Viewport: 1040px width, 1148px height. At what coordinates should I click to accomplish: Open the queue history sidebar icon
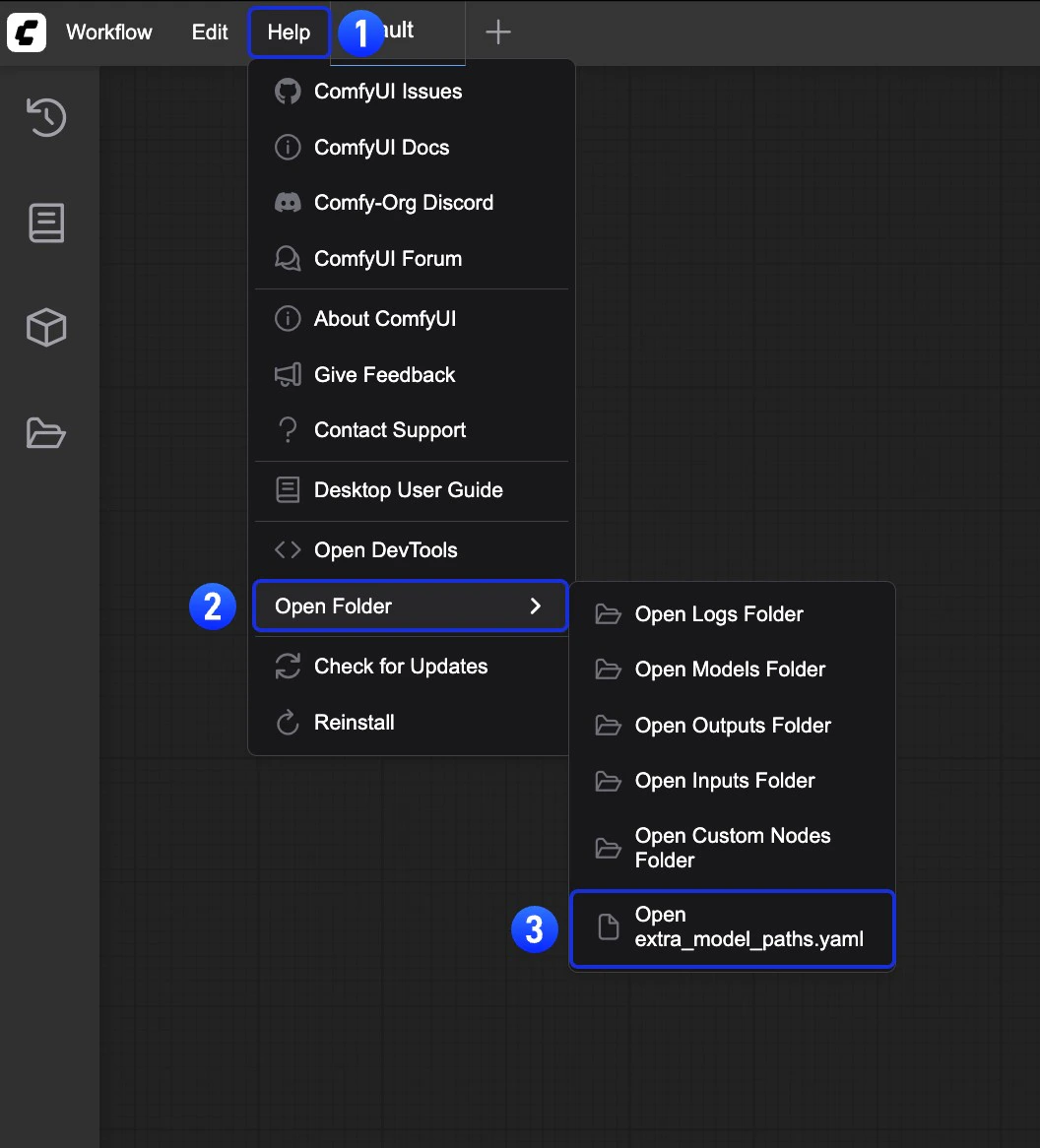46,117
